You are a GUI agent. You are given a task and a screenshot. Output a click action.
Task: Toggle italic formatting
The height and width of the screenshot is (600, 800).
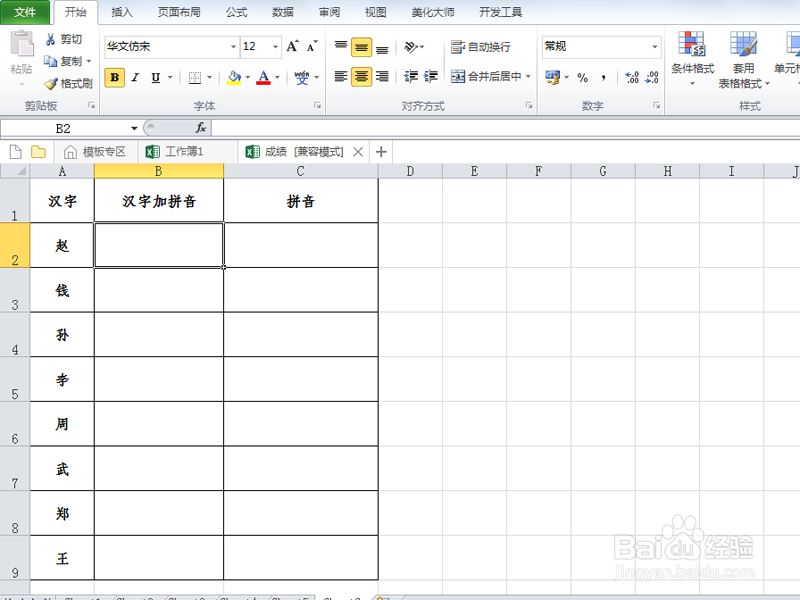click(x=135, y=78)
